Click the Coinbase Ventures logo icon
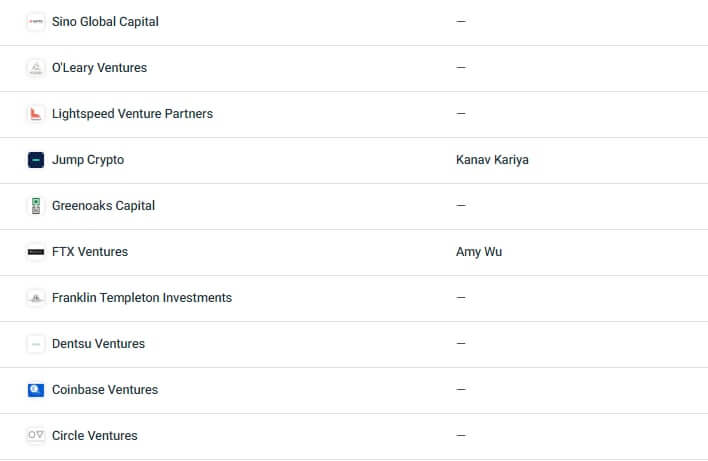The image size is (708, 461). 36,390
